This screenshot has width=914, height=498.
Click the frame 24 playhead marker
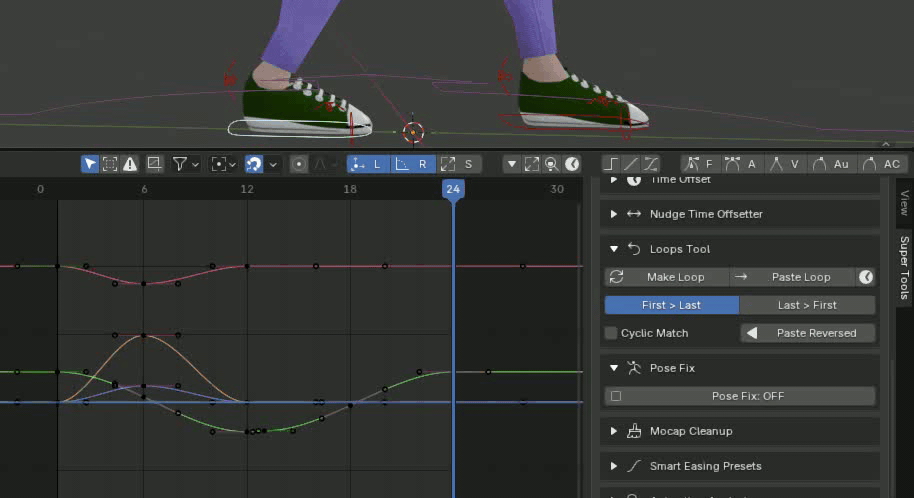(x=453, y=189)
